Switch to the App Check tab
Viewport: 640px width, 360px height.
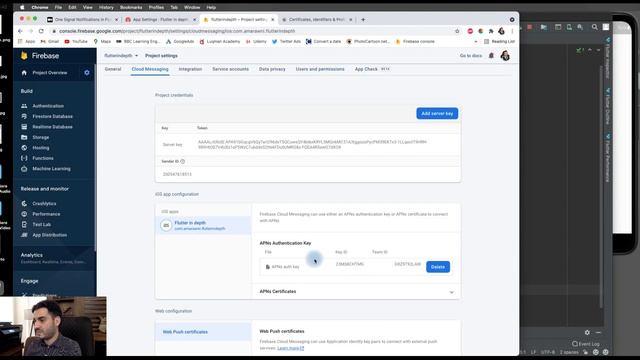pos(366,69)
